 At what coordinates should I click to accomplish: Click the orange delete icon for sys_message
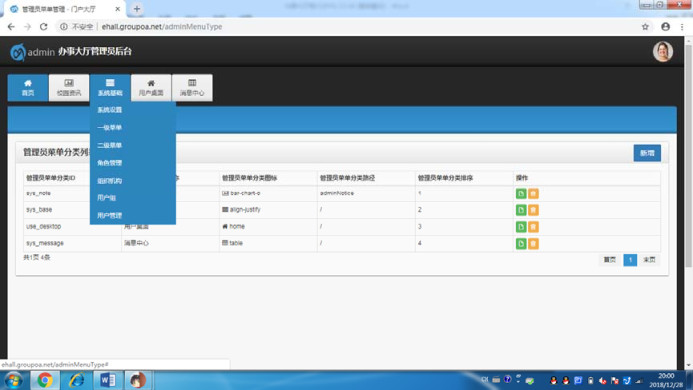pos(533,244)
